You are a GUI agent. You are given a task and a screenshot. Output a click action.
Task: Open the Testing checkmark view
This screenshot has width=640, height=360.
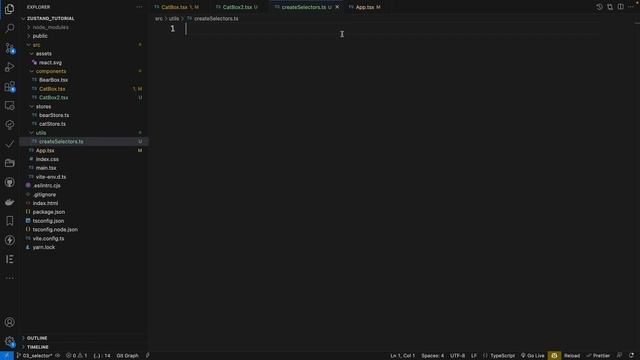[x=9, y=144]
